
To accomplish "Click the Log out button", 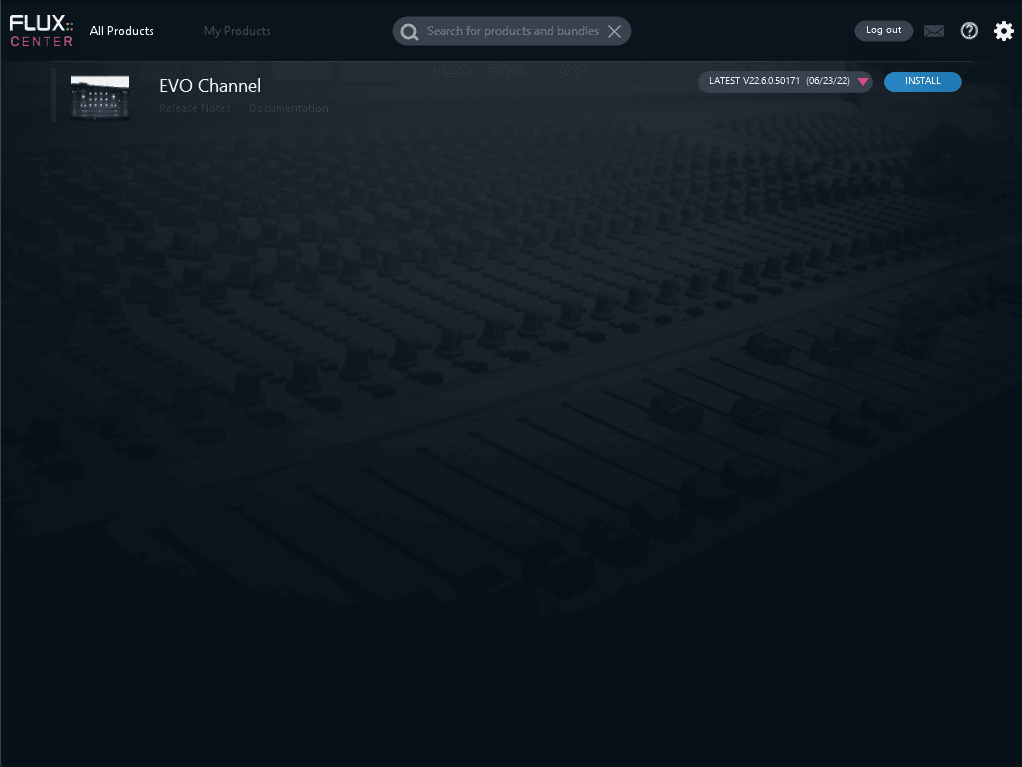I will click(883, 30).
